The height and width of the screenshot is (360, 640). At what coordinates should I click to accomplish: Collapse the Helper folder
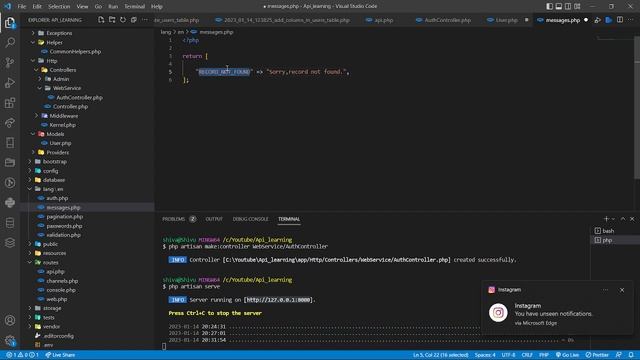tap(54, 42)
